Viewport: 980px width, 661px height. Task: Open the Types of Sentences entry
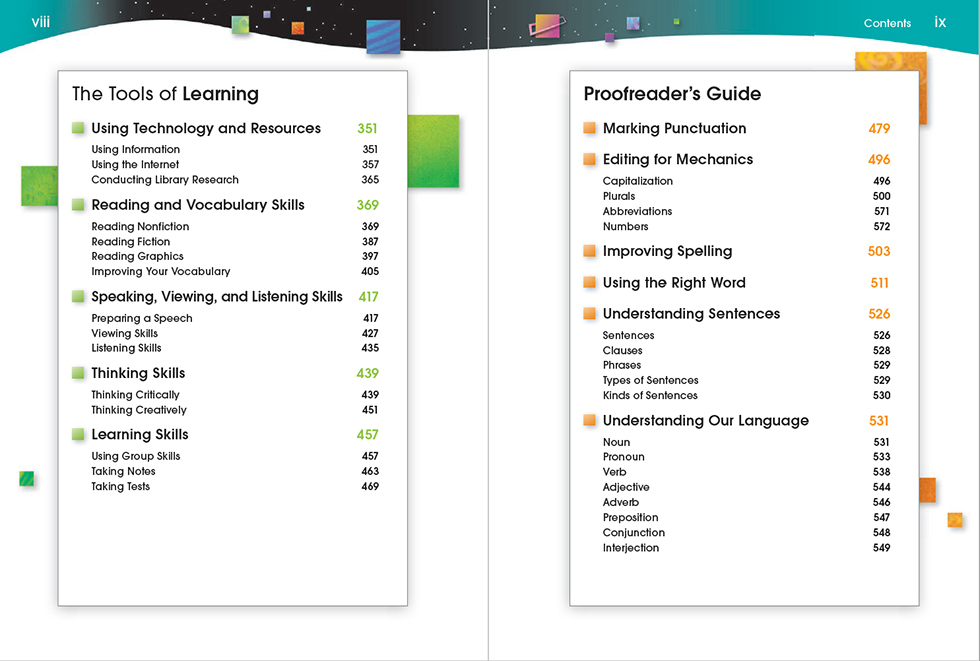tap(650, 380)
